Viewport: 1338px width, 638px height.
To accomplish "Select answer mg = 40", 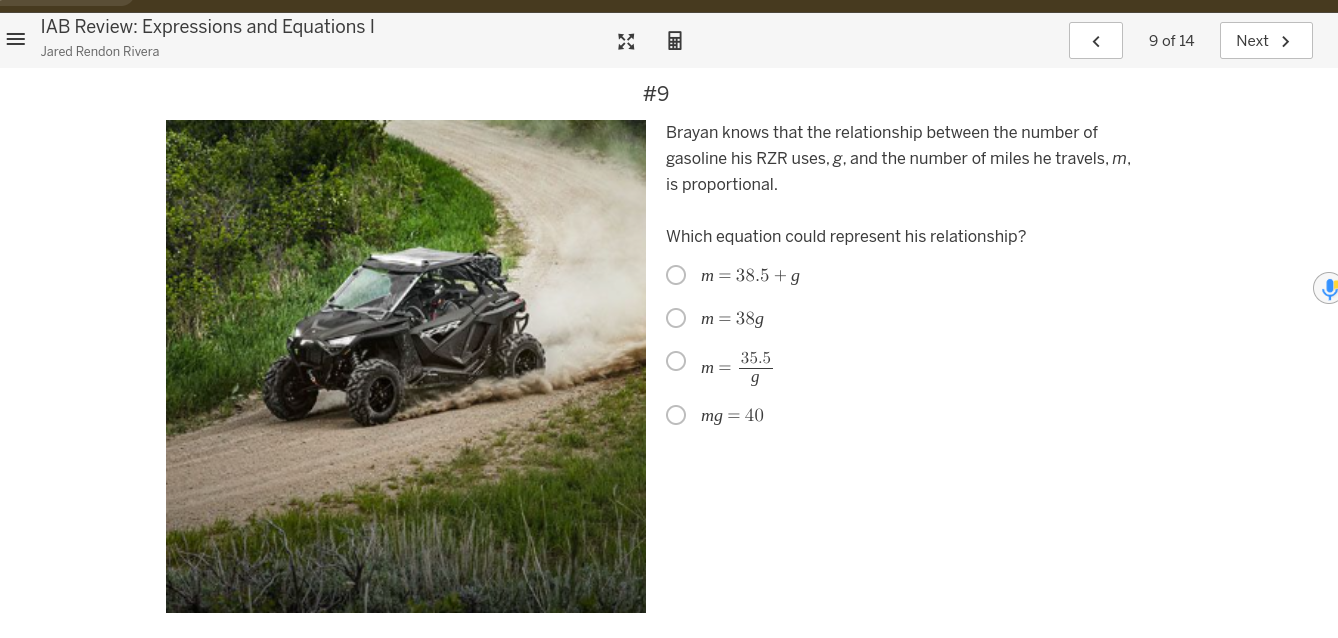I will click(x=677, y=415).
